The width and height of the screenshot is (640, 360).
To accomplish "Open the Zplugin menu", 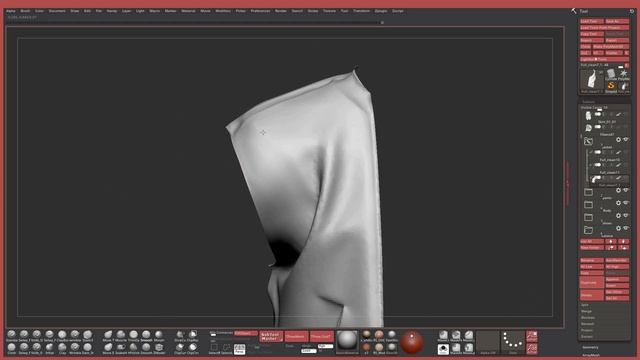I will click(381, 11).
